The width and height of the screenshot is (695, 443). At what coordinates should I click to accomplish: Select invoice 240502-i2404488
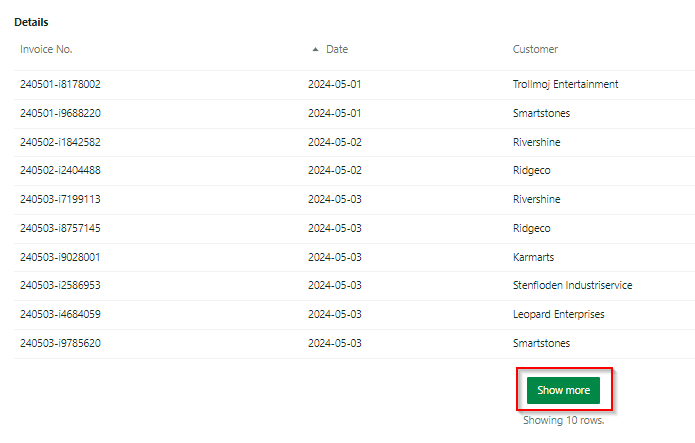point(60,170)
